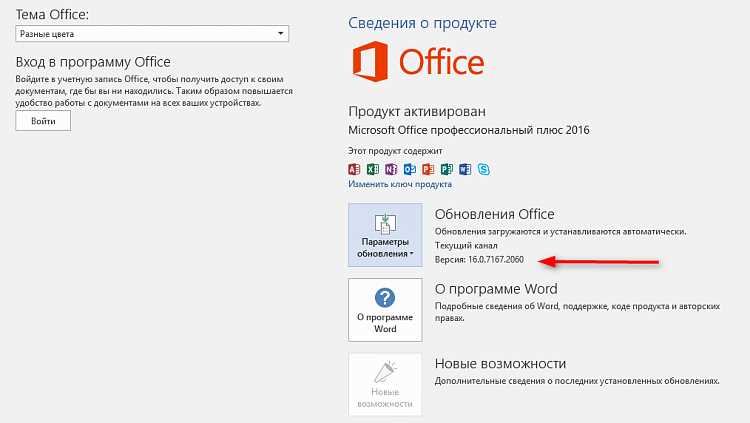Open the Office theme dropdown
This screenshot has width=750, height=423.
152,34
